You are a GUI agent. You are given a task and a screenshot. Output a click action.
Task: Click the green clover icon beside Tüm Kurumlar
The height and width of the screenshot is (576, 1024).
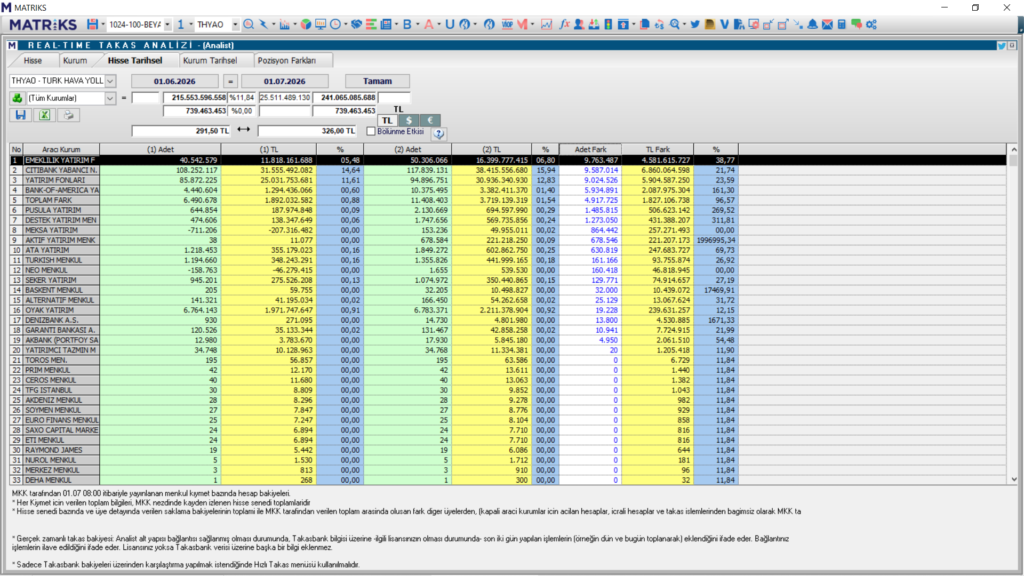(x=17, y=98)
